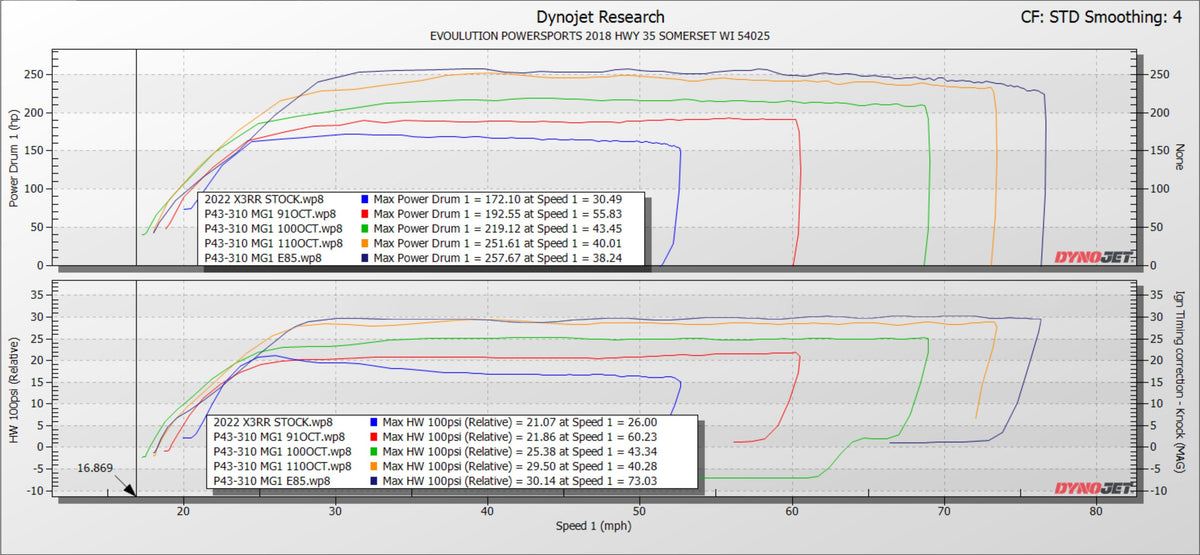Choose orange swatch for 110OCT Max HW 100psi
This screenshot has width=1200, height=555.
(375, 466)
